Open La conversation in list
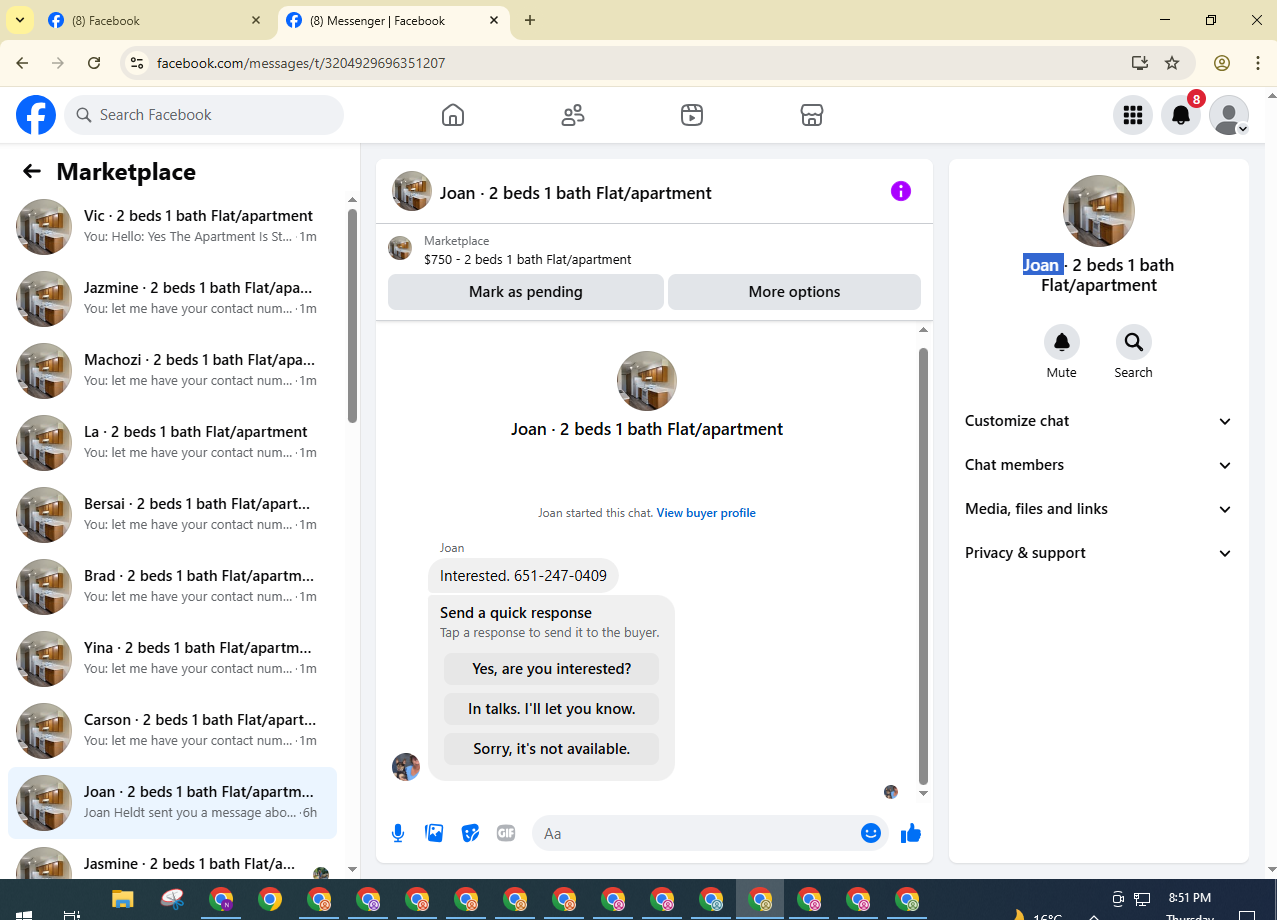Image resolution: width=1277 pixels, height=920 pixels. pos(172,442)
